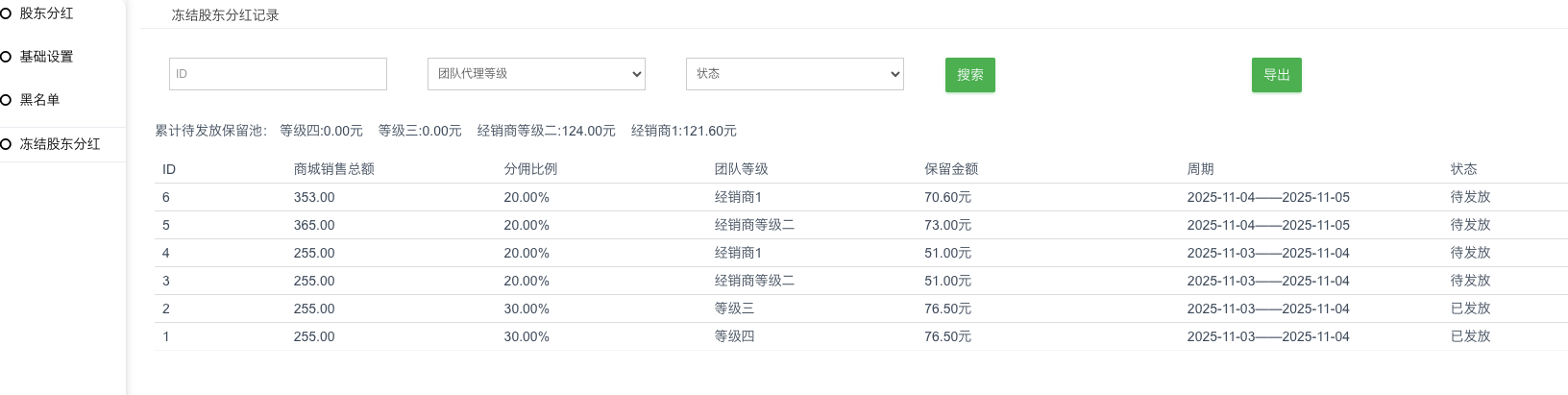Click 待发放 status in row ID 5

[1470, 225]
